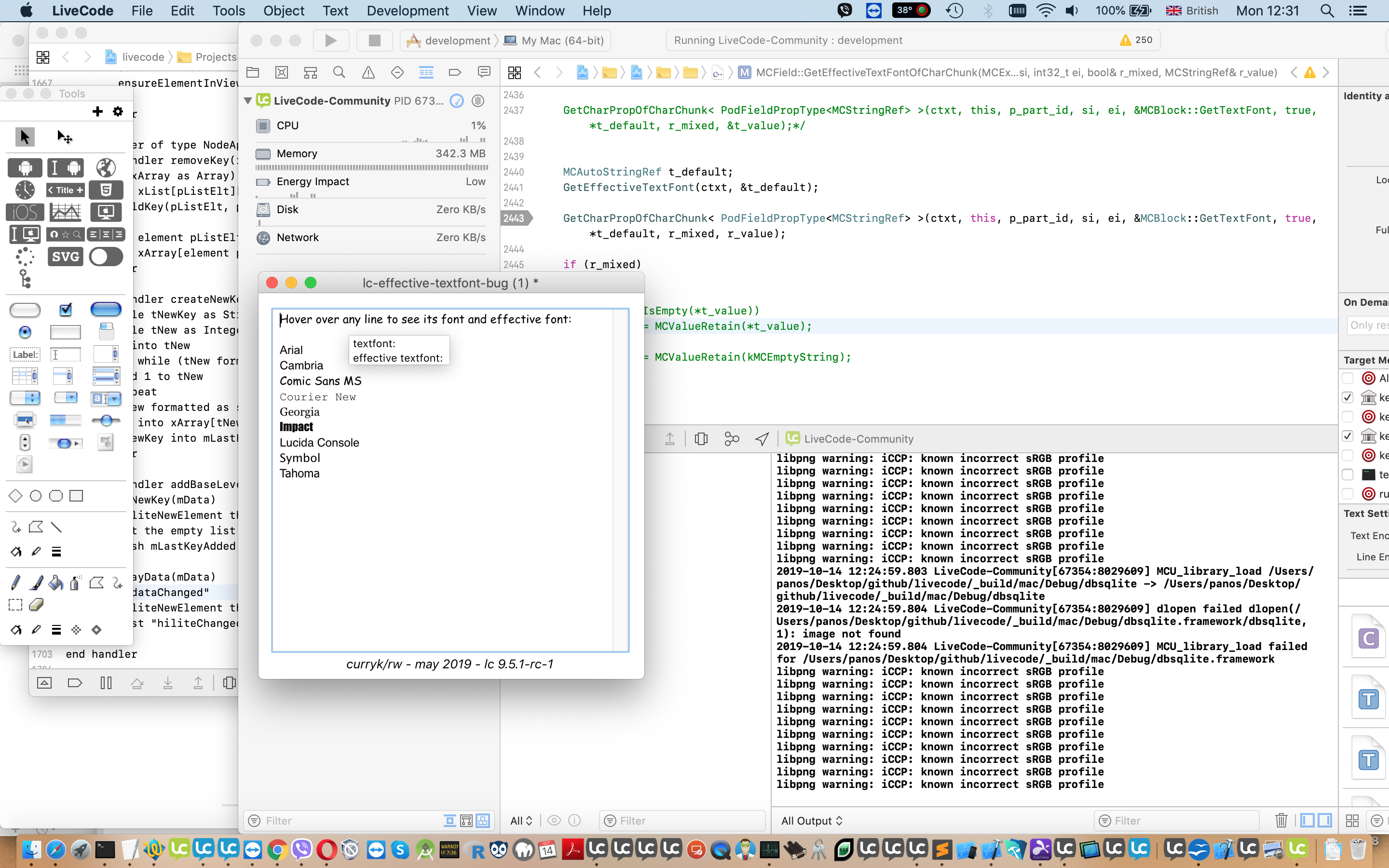Open All Output console dropdown
The height and width of the screenshot is (868, 1389).
point(812,820)
